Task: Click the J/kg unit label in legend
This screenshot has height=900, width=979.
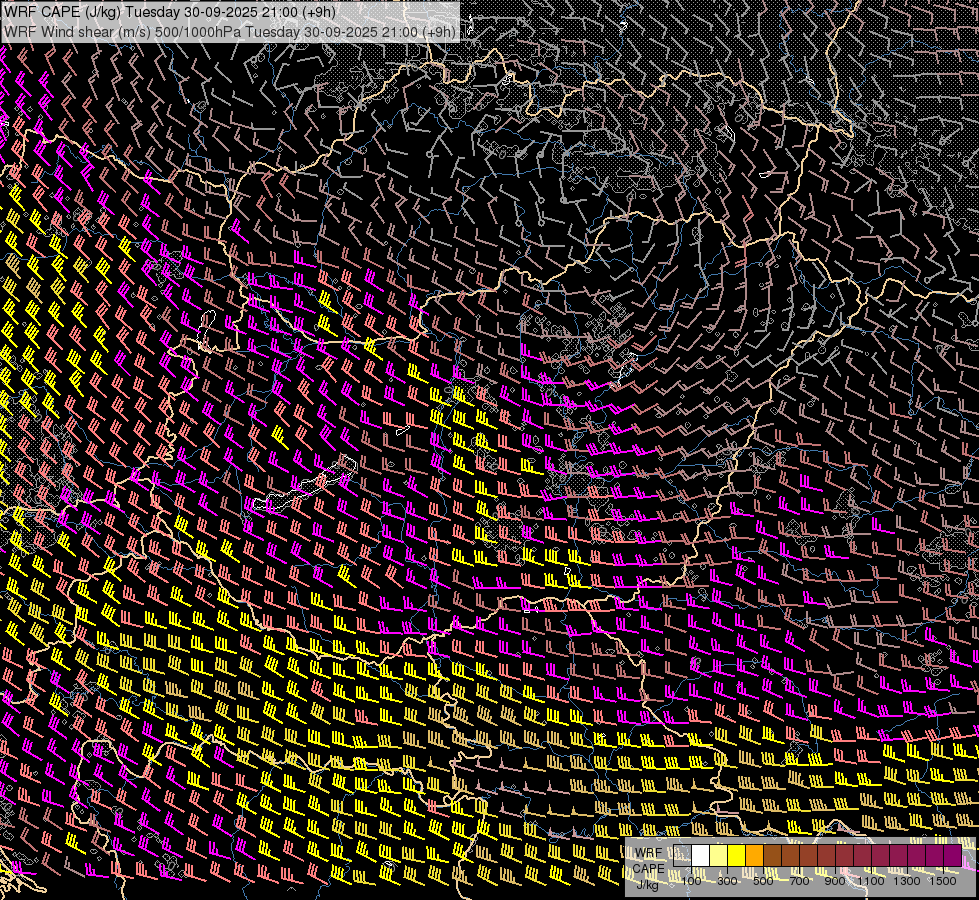Action: pos(647,883)
